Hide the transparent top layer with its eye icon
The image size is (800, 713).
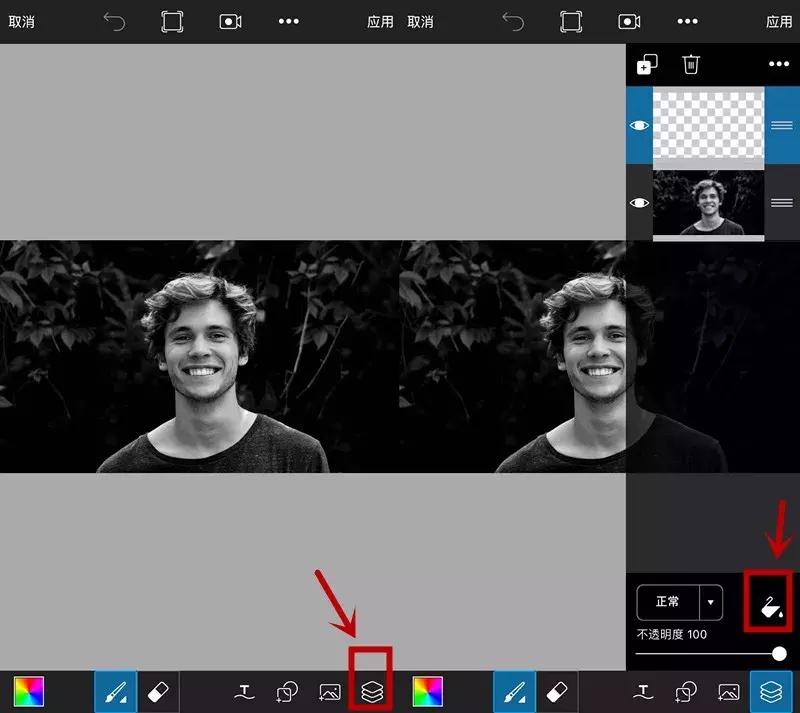coord(639,125)
